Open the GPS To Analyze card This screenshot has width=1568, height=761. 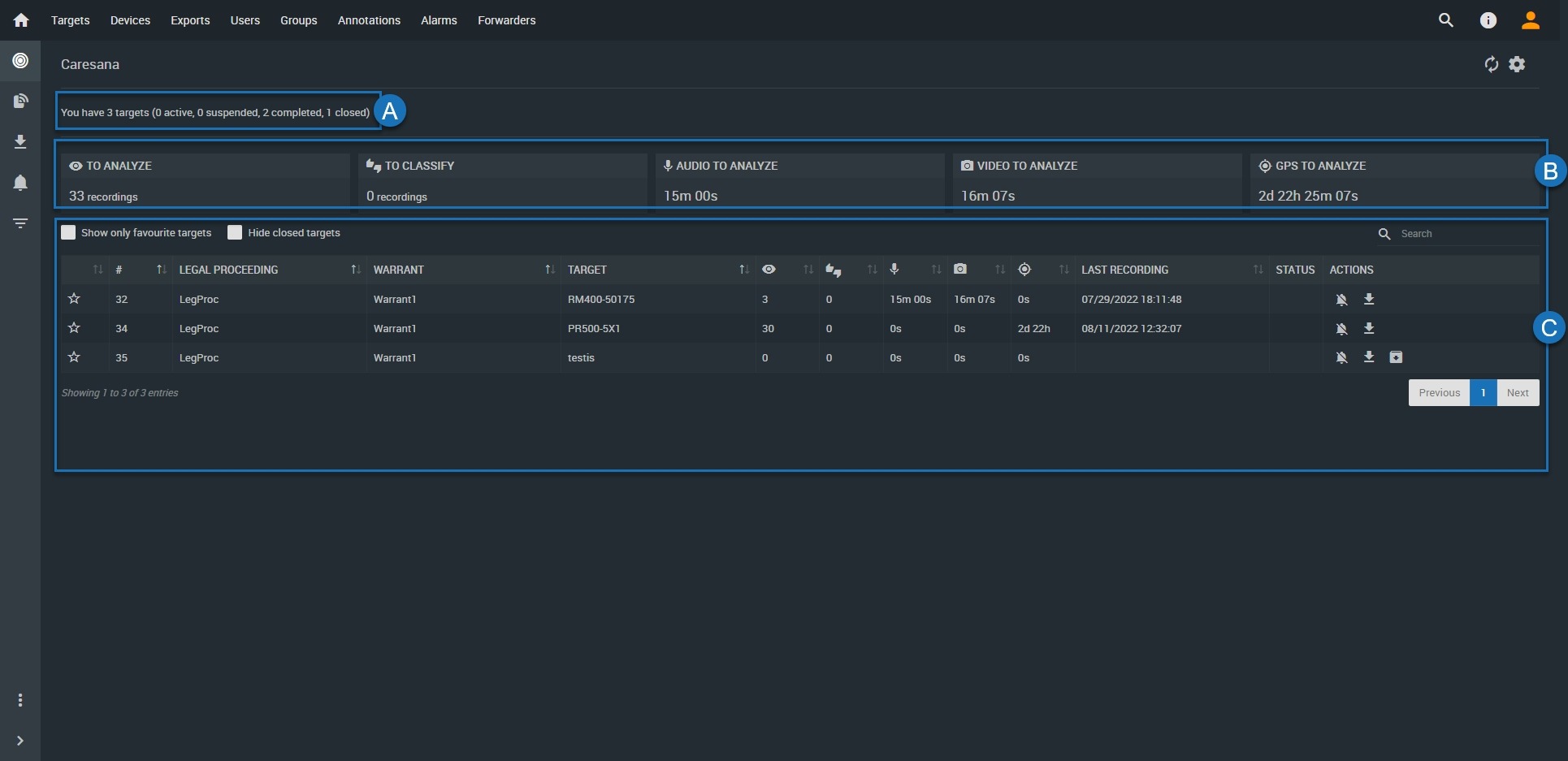point(1394,180)
